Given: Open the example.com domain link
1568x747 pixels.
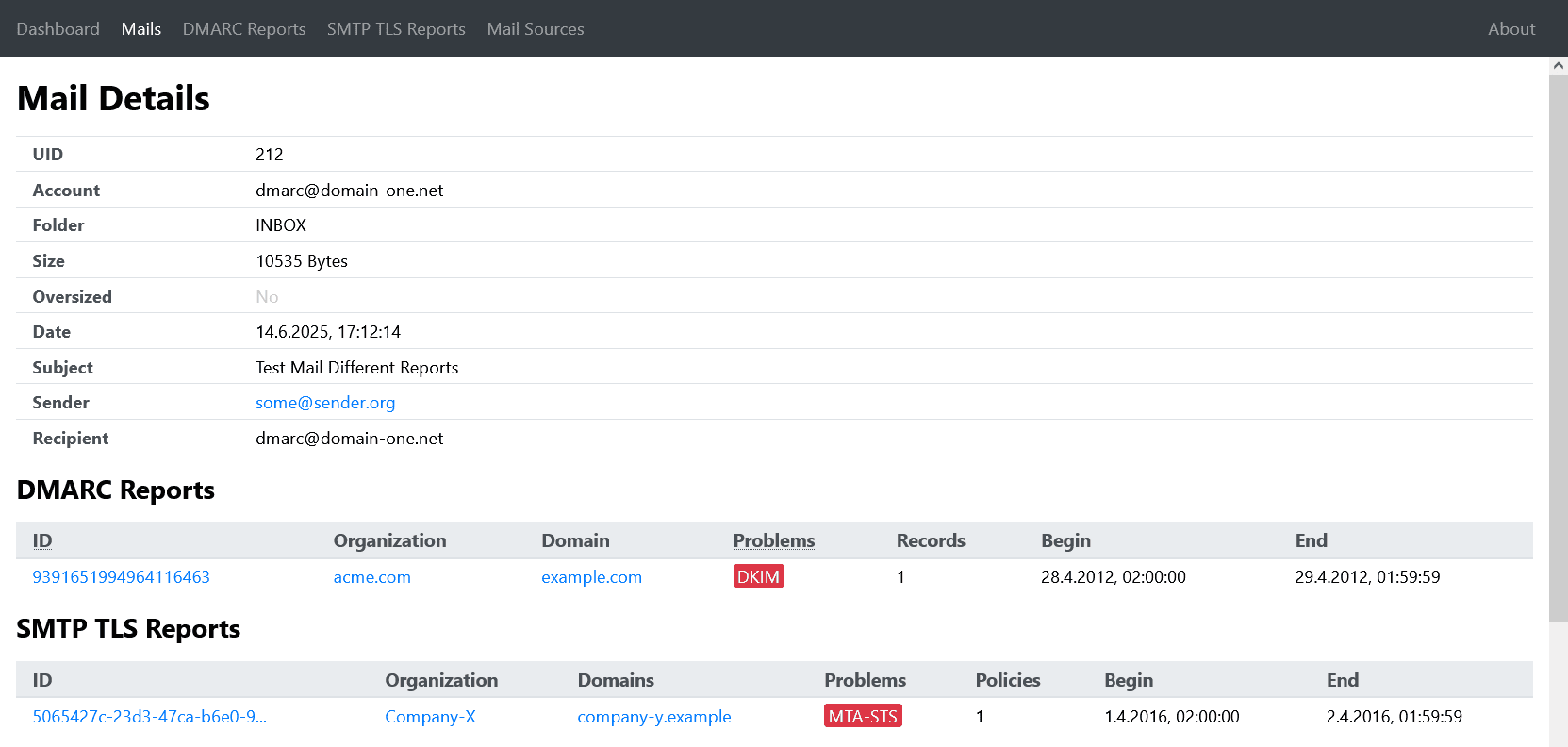Looking at the screenshot, I should (x=591, y=577).
